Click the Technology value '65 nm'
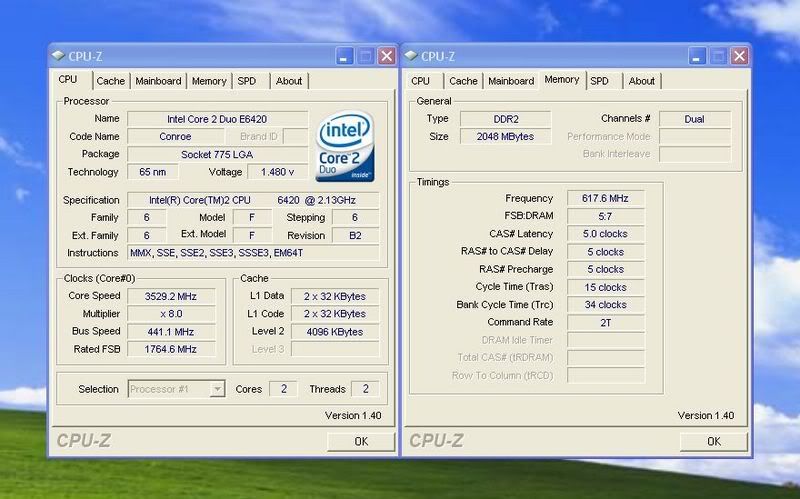Image resolution: width=800 pixels, height=499 pixels. (x=153, y=172)
